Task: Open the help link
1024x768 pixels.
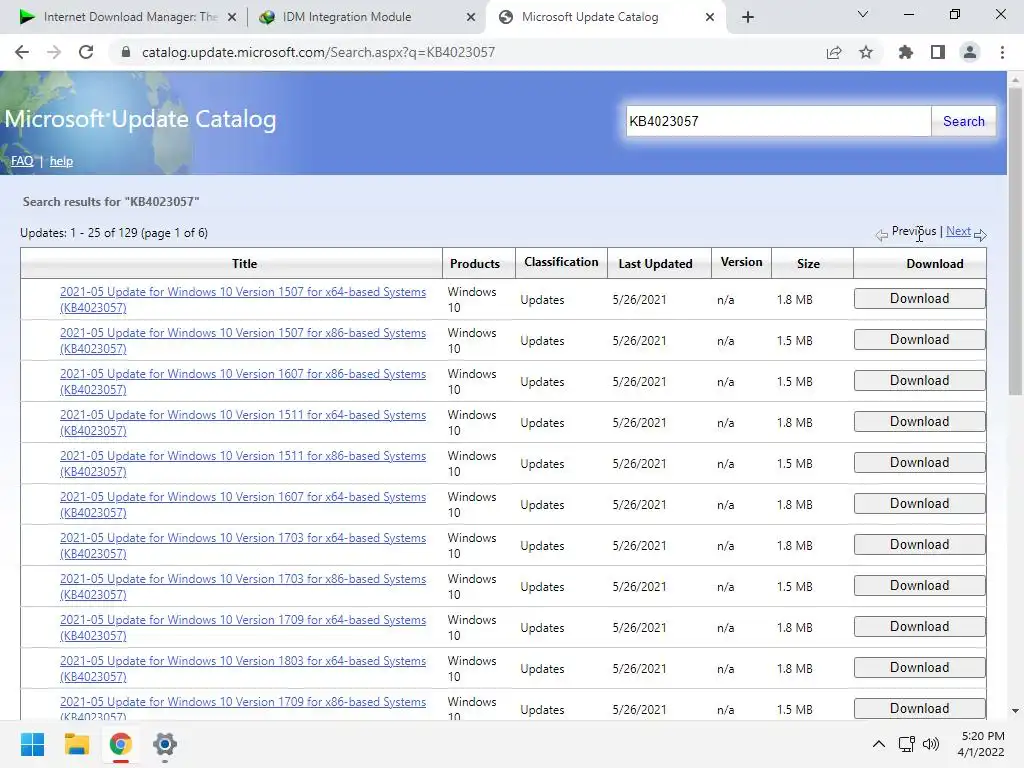Action: pyautogui.click(x=61, y=161)
